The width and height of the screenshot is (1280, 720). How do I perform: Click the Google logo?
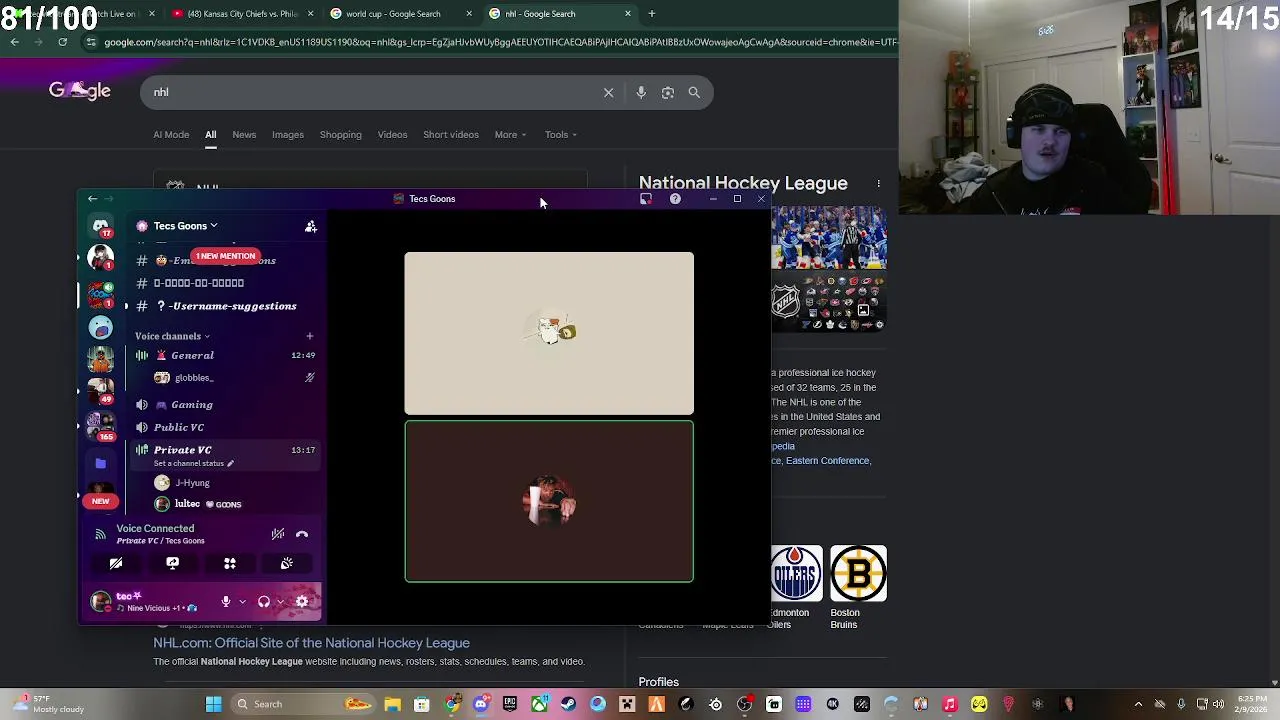[x=80, y=91]
